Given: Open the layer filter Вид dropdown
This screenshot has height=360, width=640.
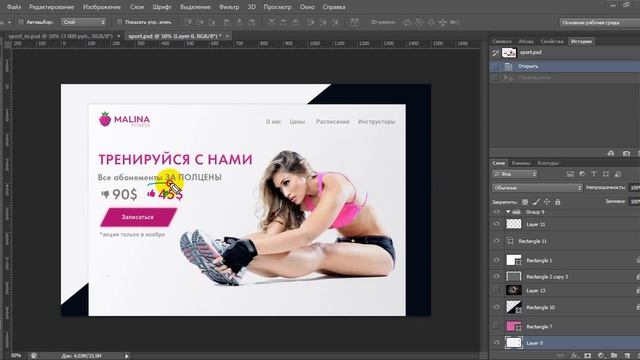Looking at the screenshot, I should 515,174.
